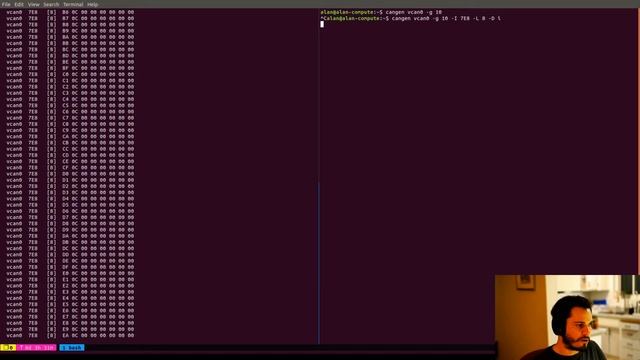This screenshot has height=360, width=640.
Task: Click the vcan0 row with first data byte E4
Action: point(70,298)
